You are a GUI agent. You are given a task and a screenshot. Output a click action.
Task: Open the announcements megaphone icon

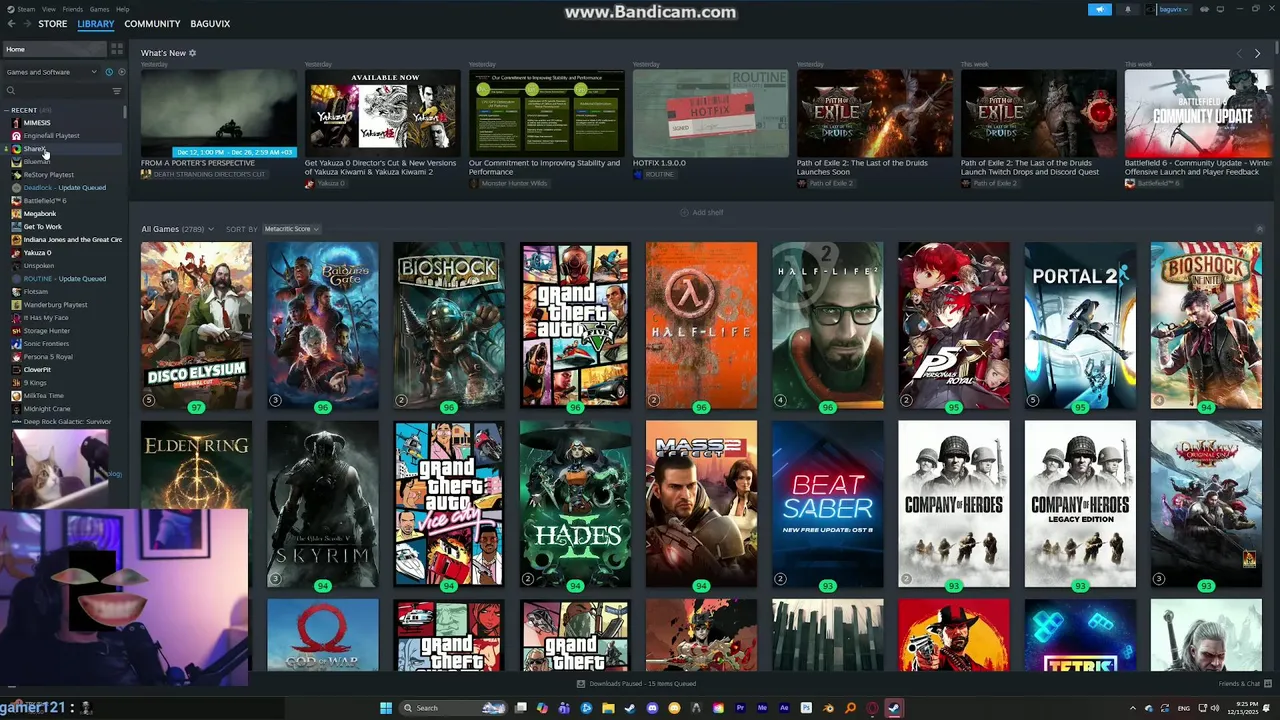[1099, 9]
